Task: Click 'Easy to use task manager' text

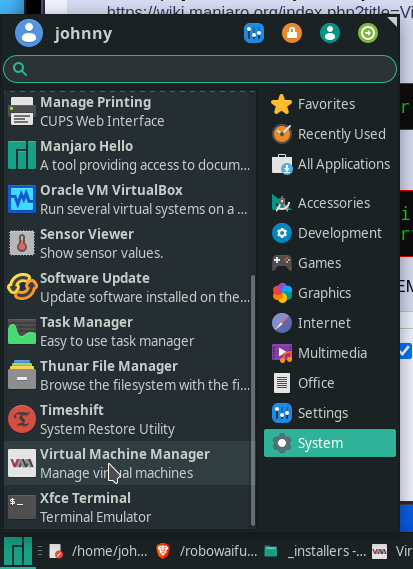Action: point(117,341)
